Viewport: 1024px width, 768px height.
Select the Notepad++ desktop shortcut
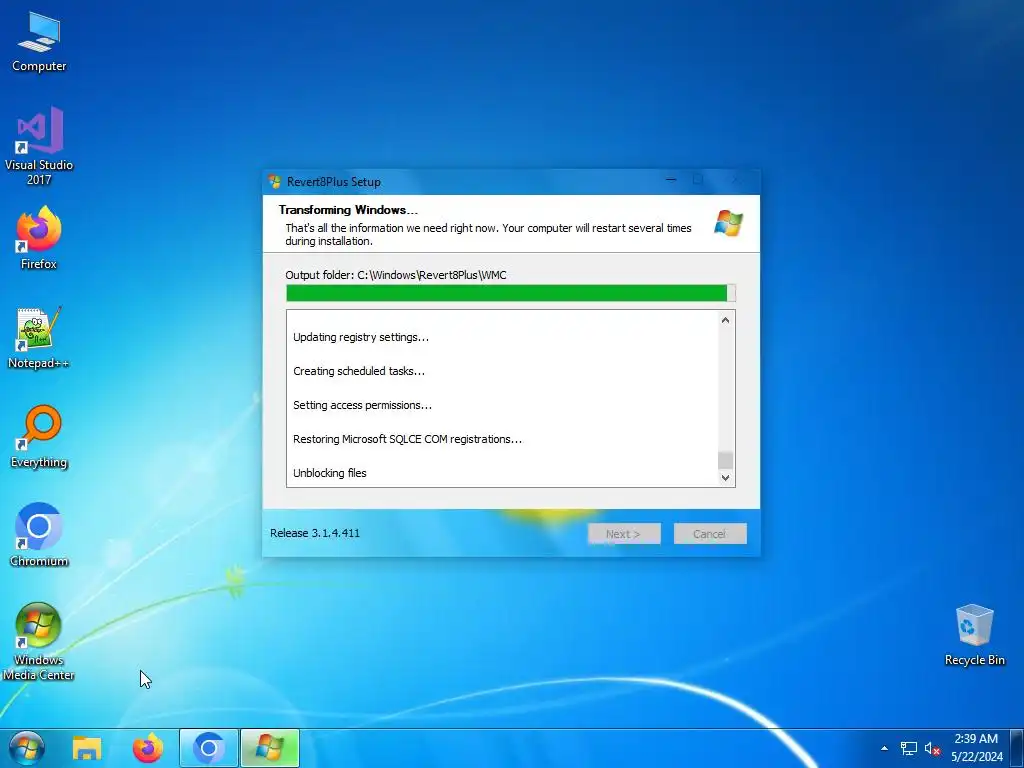(x=39, y=338)
